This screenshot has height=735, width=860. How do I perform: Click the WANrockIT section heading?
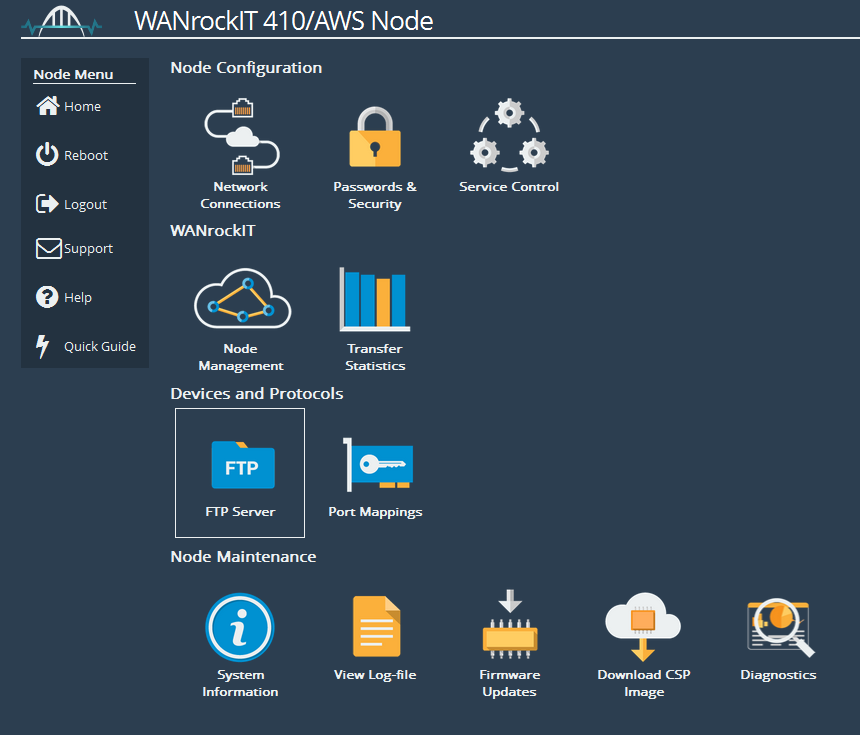pyautogui.click(x=213, y=230)
